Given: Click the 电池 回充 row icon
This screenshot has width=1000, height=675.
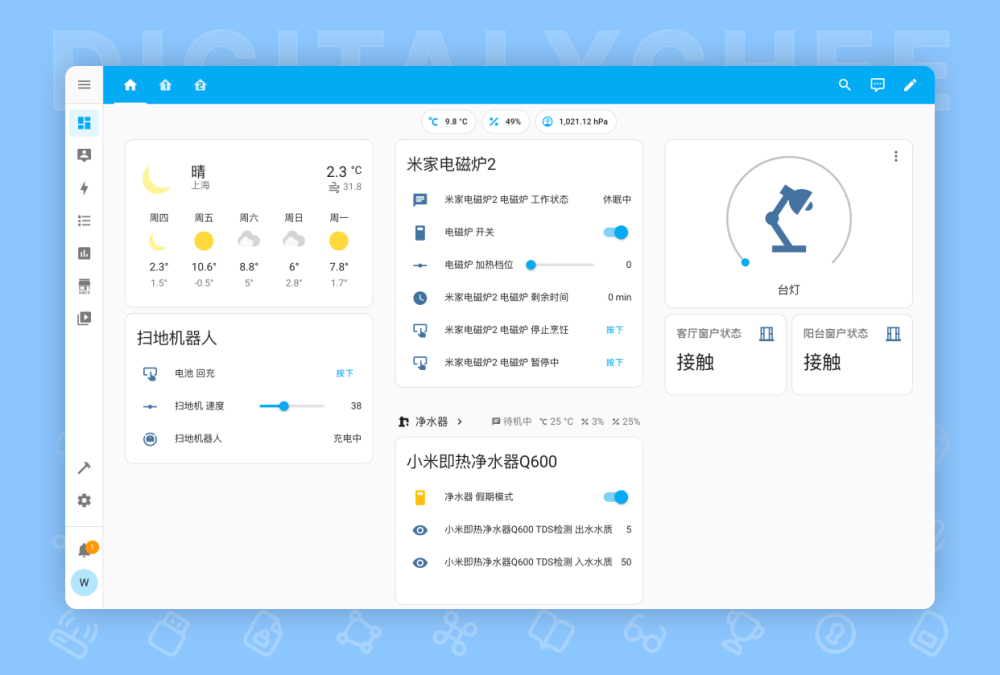Looking at the screenshot, I should point(150,373).
